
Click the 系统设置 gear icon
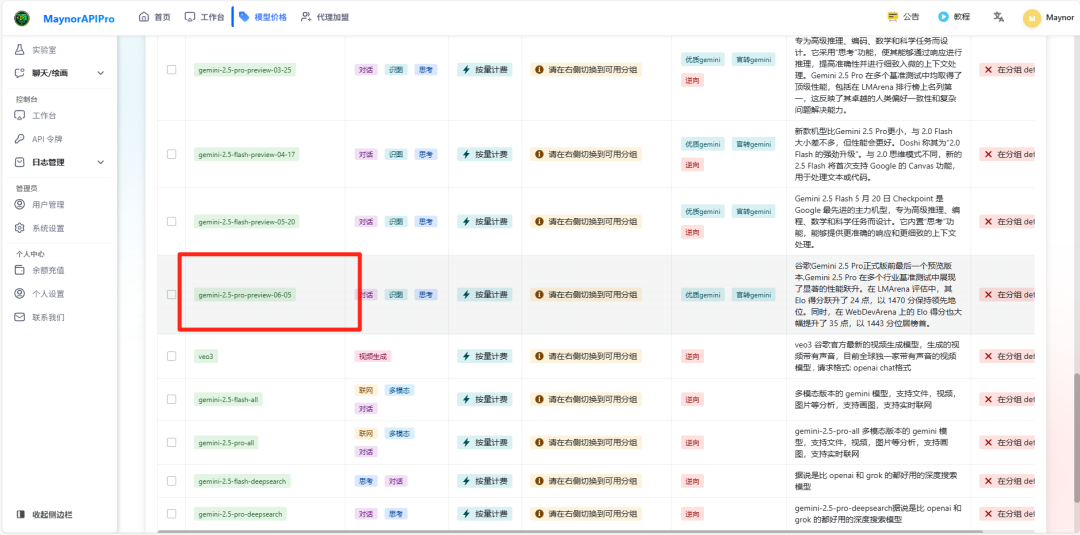click(19, 228)
